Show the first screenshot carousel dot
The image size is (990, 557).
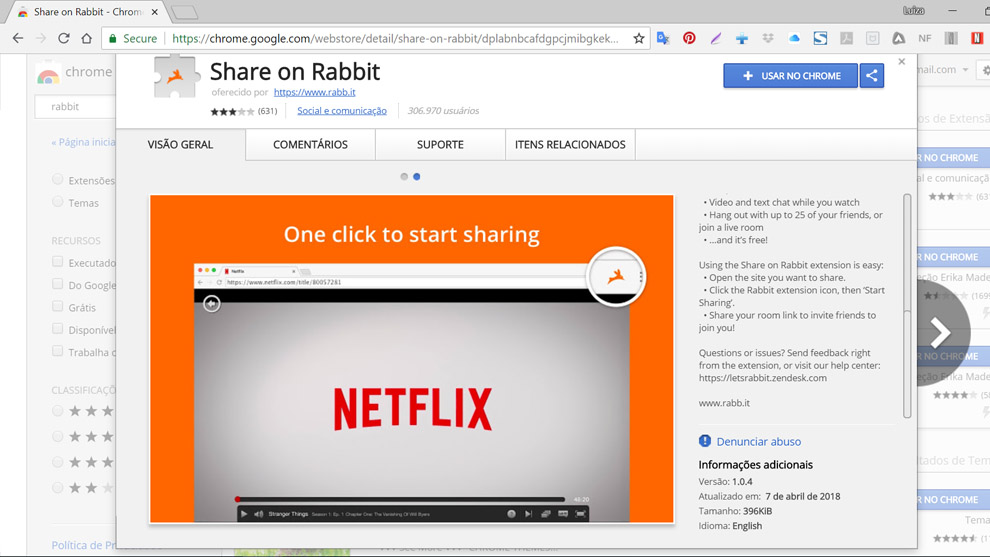pyautogui.click(x=404, y=177)
